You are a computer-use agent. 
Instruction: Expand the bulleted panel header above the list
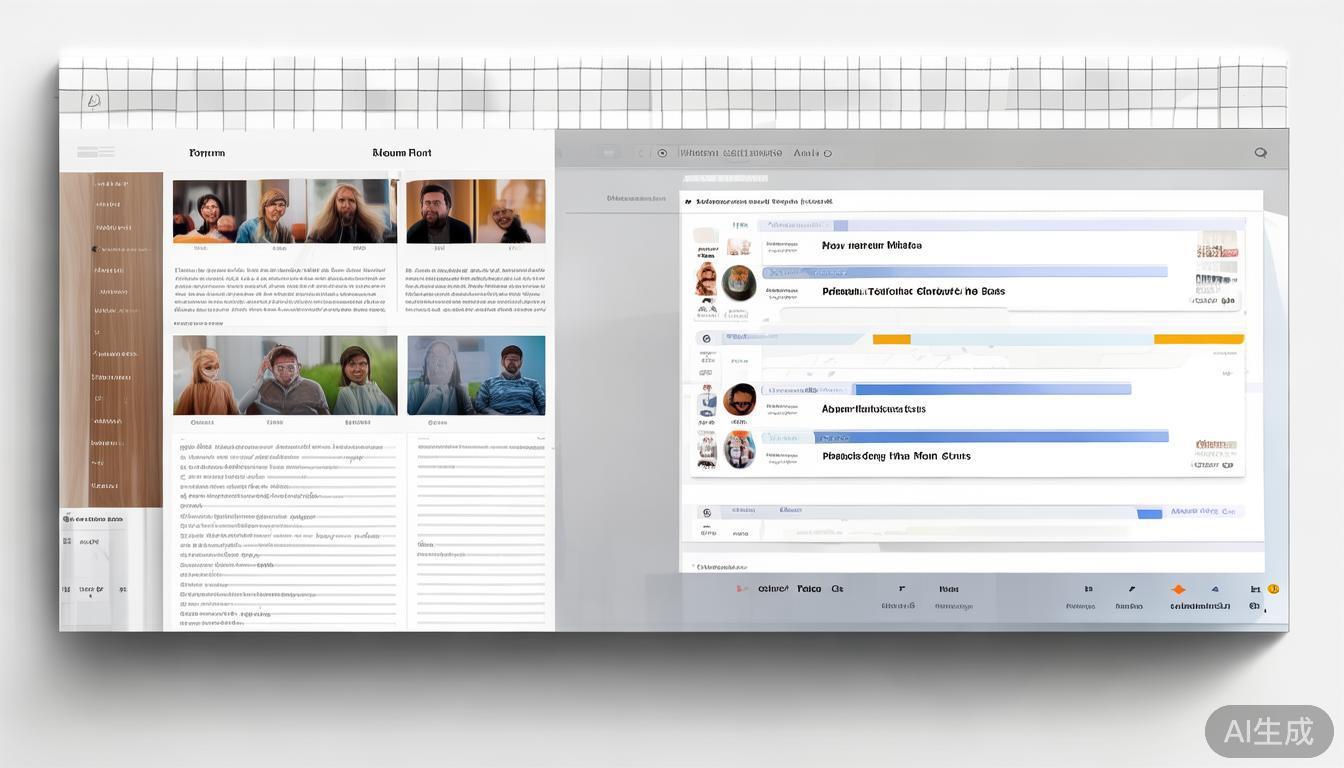tap(688, 201)
